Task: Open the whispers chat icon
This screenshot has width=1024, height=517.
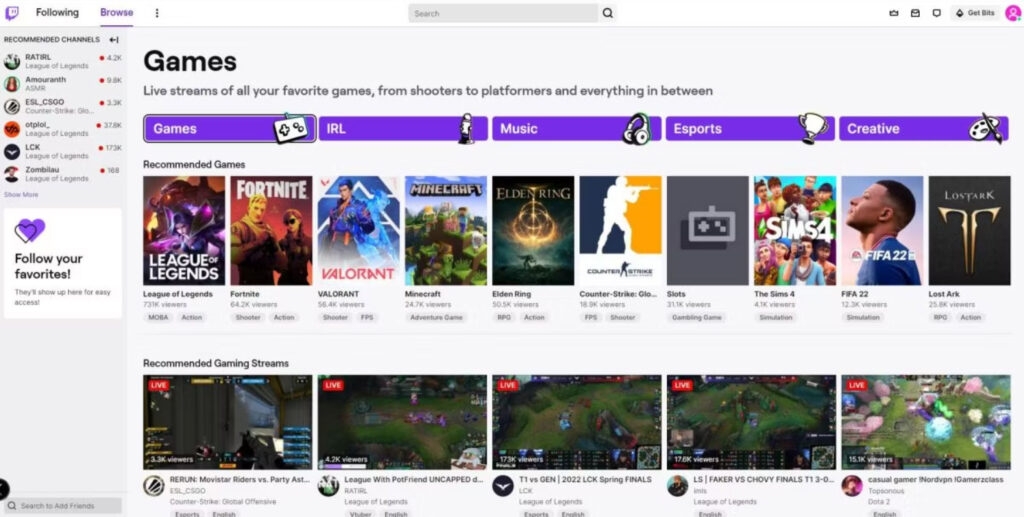Action: [x=936, y=13]
